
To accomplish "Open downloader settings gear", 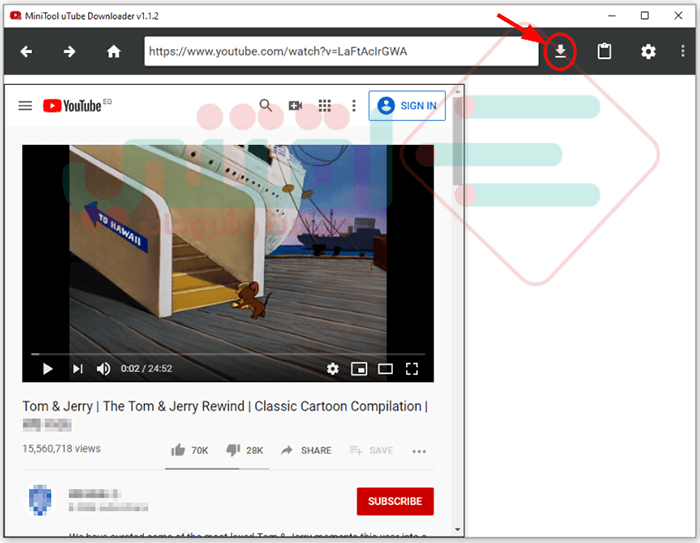I will point(648,52).
